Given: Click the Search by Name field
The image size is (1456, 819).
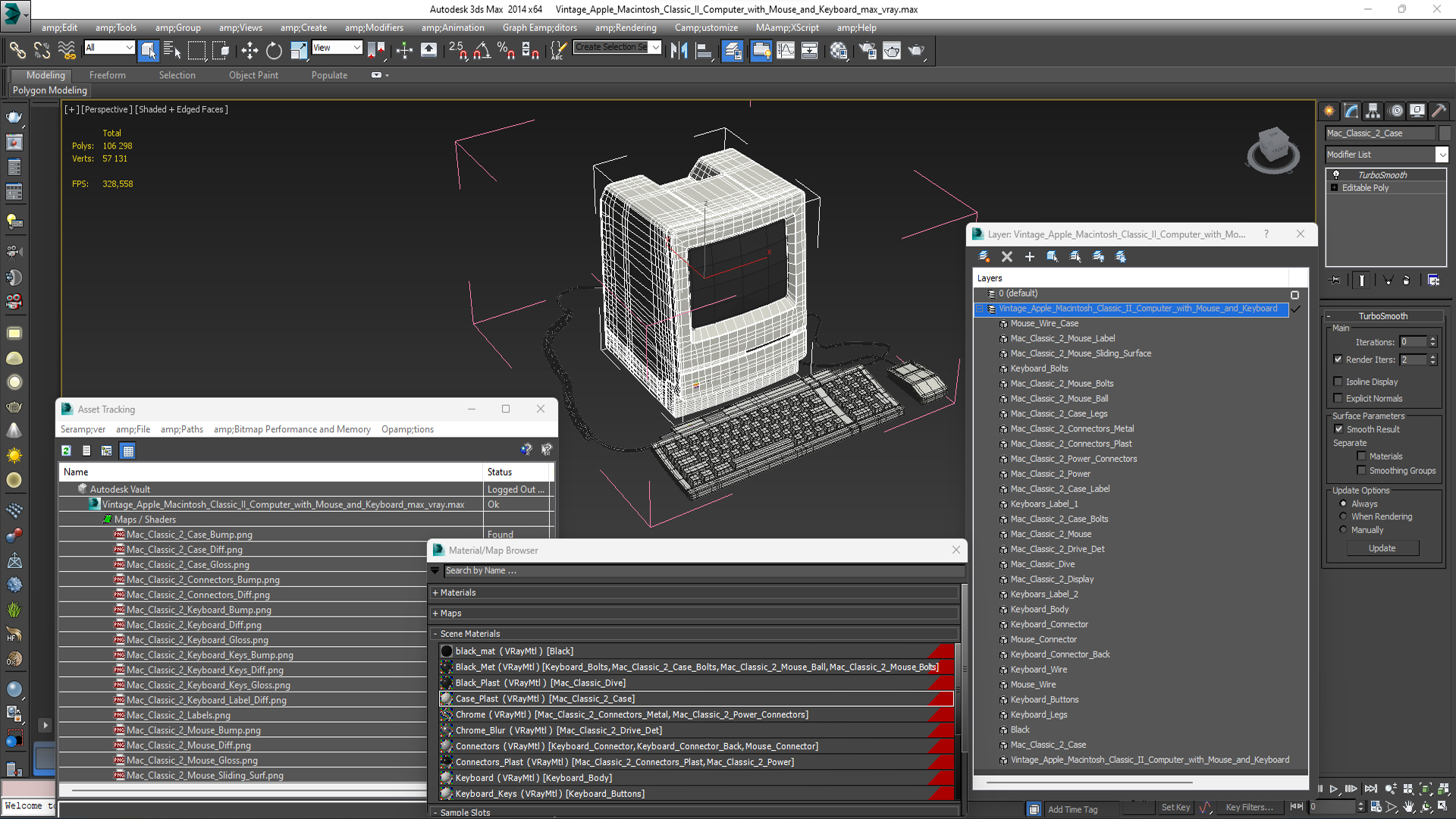Looking at the screenshot, I should click(x=703, y=570).
